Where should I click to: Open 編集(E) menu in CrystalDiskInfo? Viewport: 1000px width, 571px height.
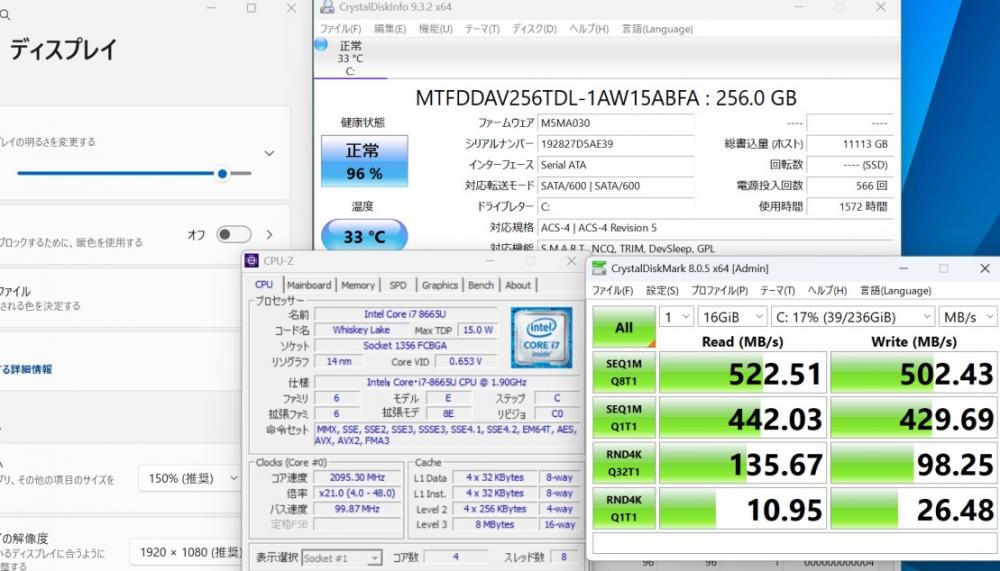[390, 29]
